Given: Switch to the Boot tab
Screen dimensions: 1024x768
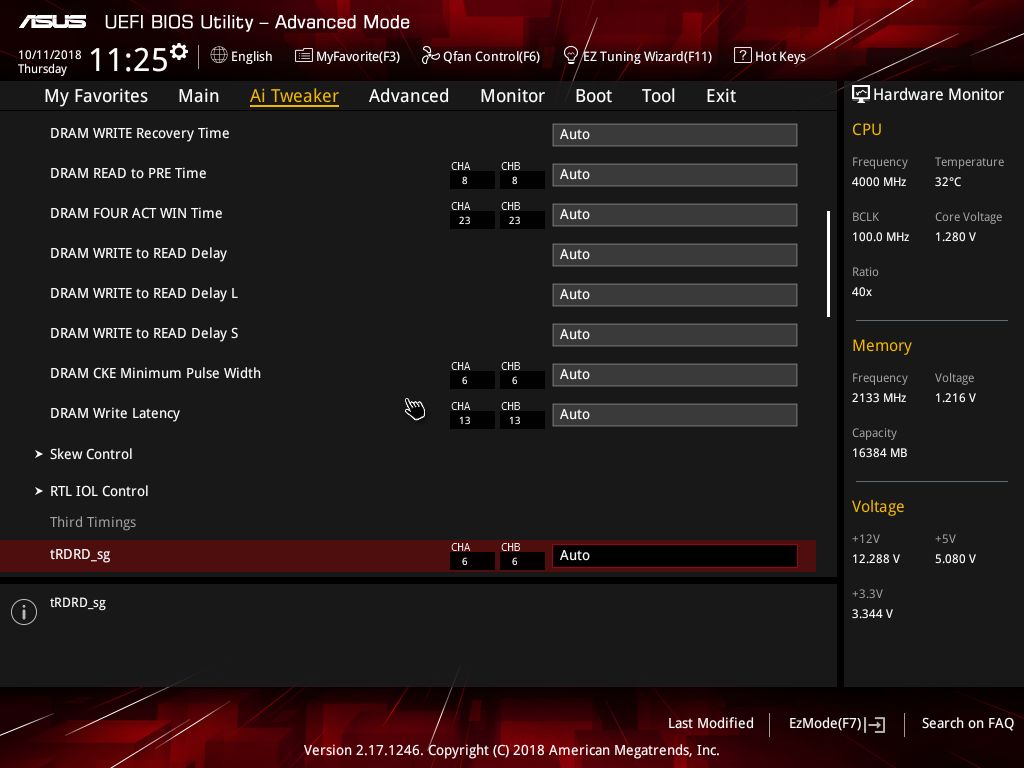Looking at the screenshot, I should pos(593,96).
